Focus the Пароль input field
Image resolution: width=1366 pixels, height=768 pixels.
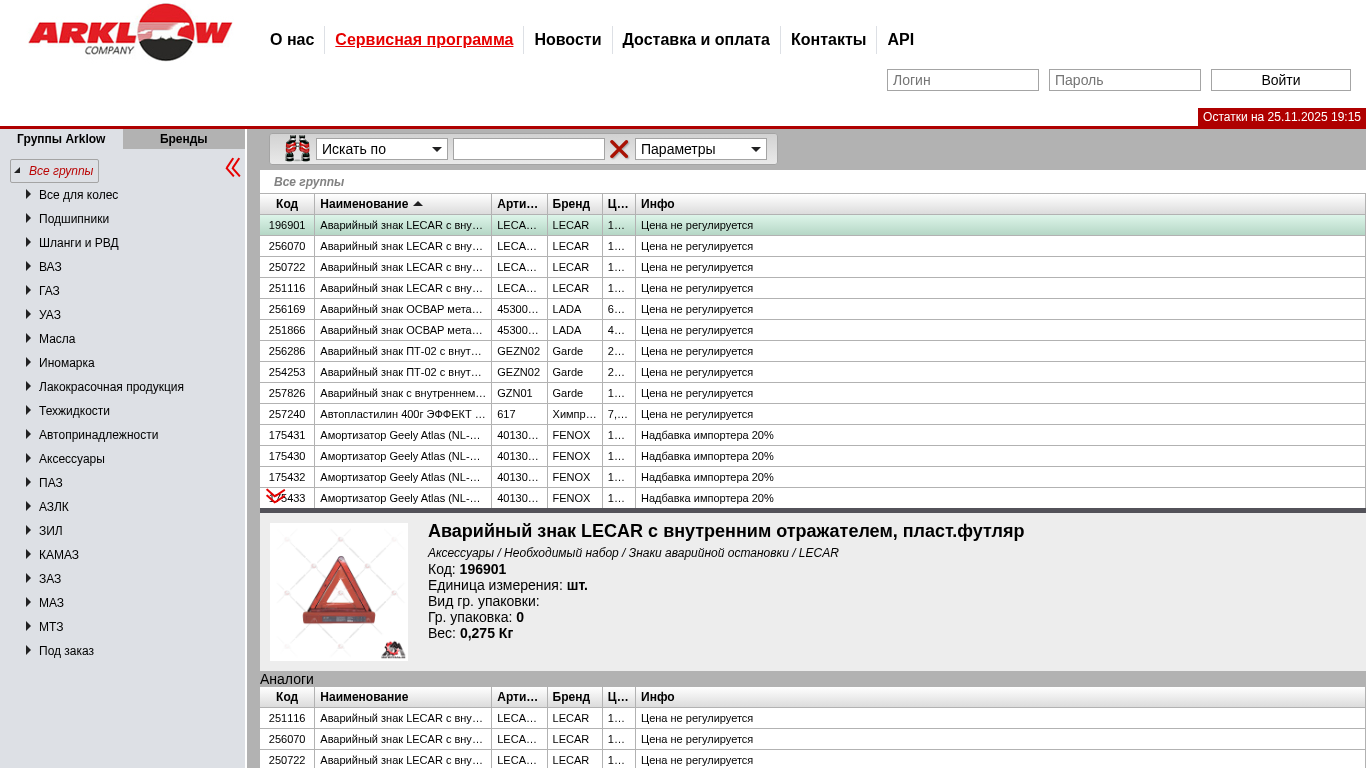click(1124, 80)
